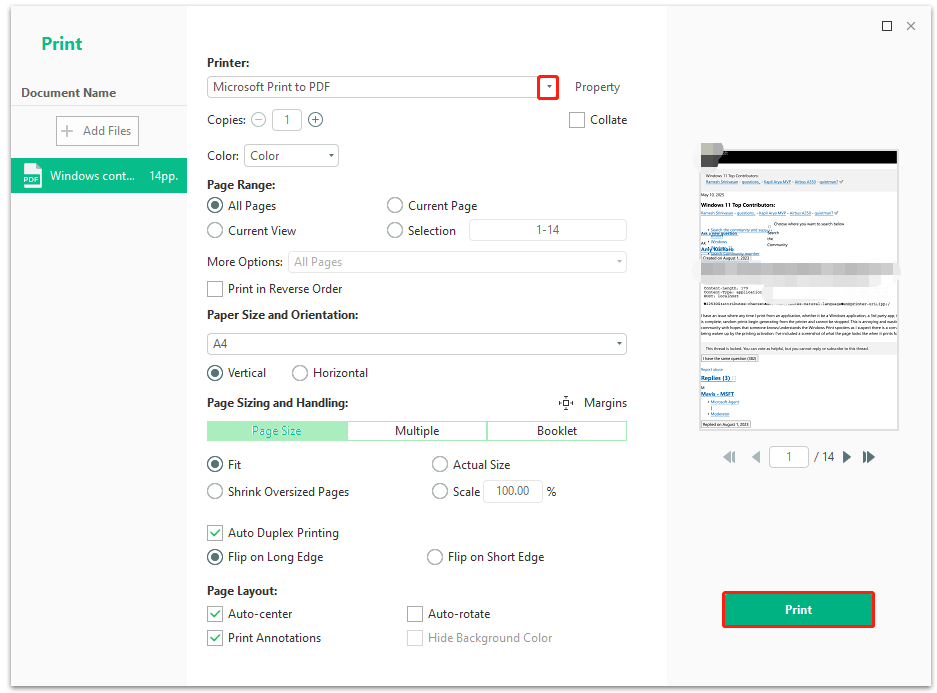The image size is (937, 693).
Task: Go to first preview page
Action: tap(729, 457)
